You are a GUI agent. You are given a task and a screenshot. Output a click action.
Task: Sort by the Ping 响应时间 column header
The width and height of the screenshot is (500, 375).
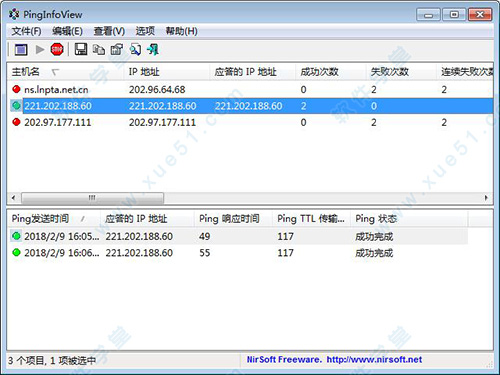coord(233,219)
